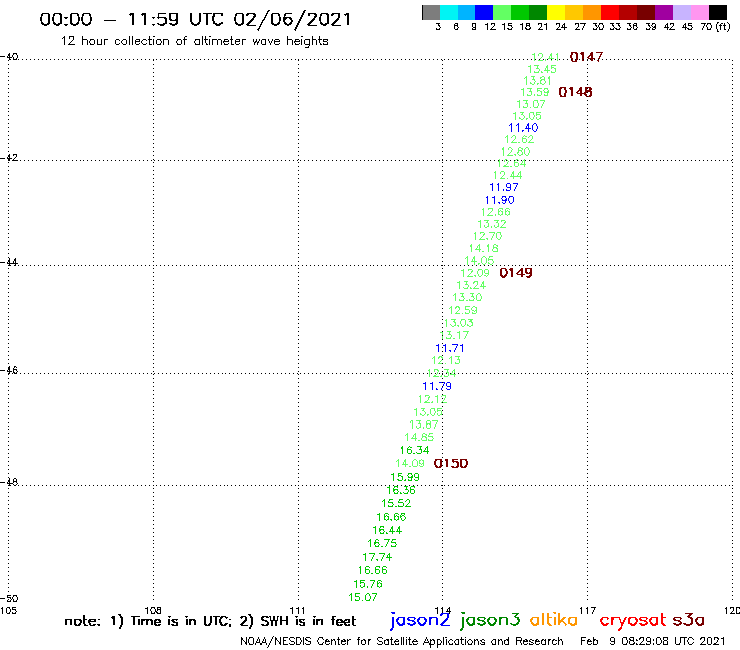
Task: Click the jason2 satellite legend label
Action: click(x=420, y=620)
